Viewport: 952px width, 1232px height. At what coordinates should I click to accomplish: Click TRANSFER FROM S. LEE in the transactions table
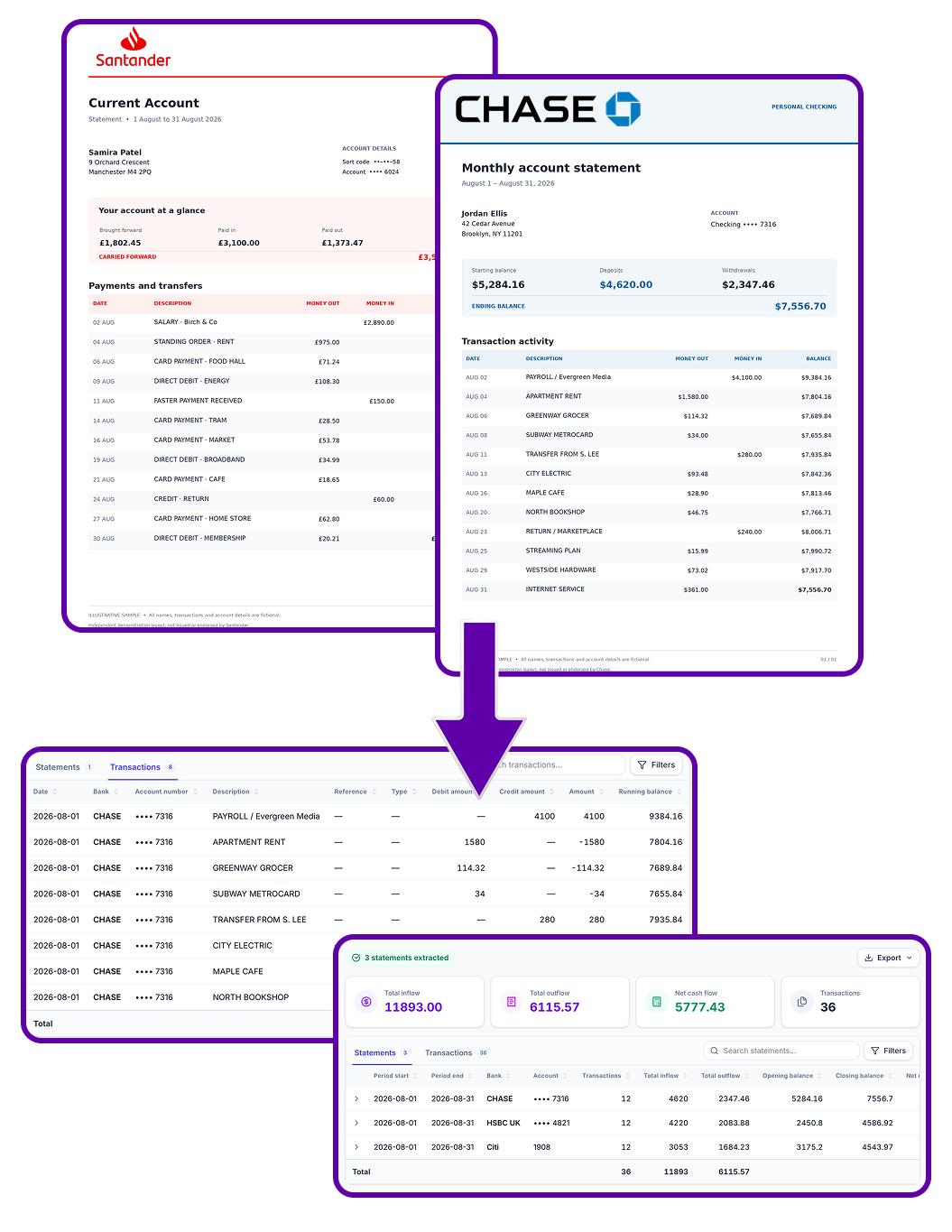[259, 920]
